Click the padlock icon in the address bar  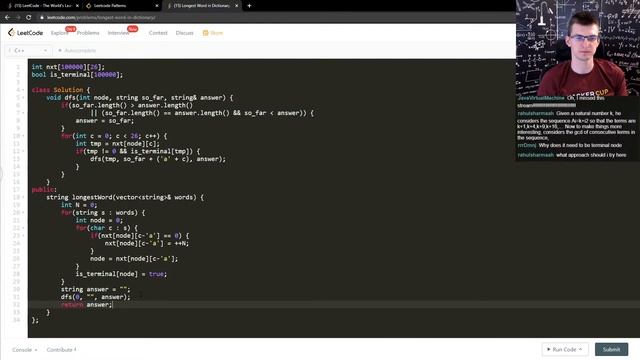click(x=42, y=18)
